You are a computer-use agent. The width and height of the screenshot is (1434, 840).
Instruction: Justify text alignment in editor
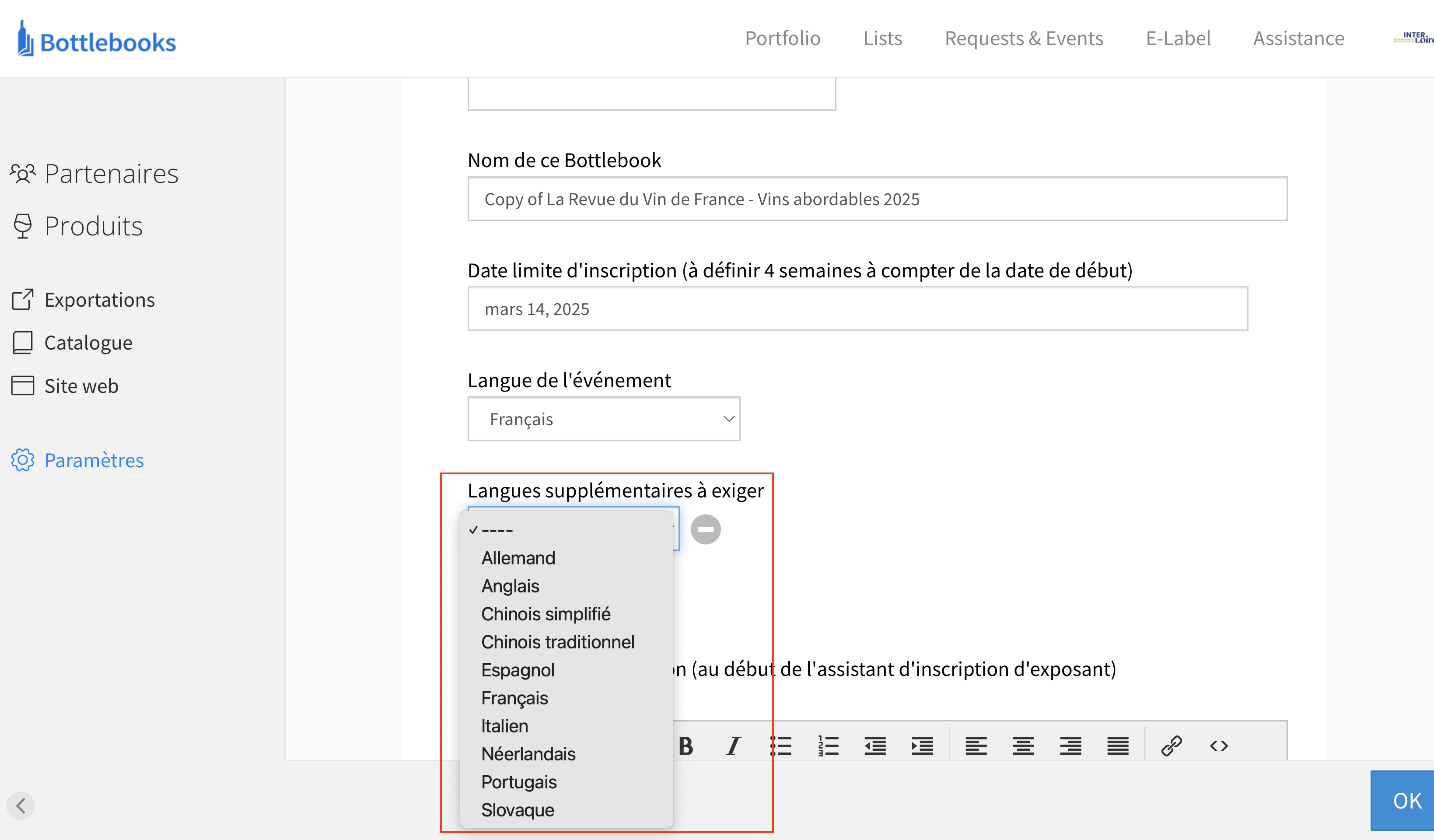[x=1118, y=745]
